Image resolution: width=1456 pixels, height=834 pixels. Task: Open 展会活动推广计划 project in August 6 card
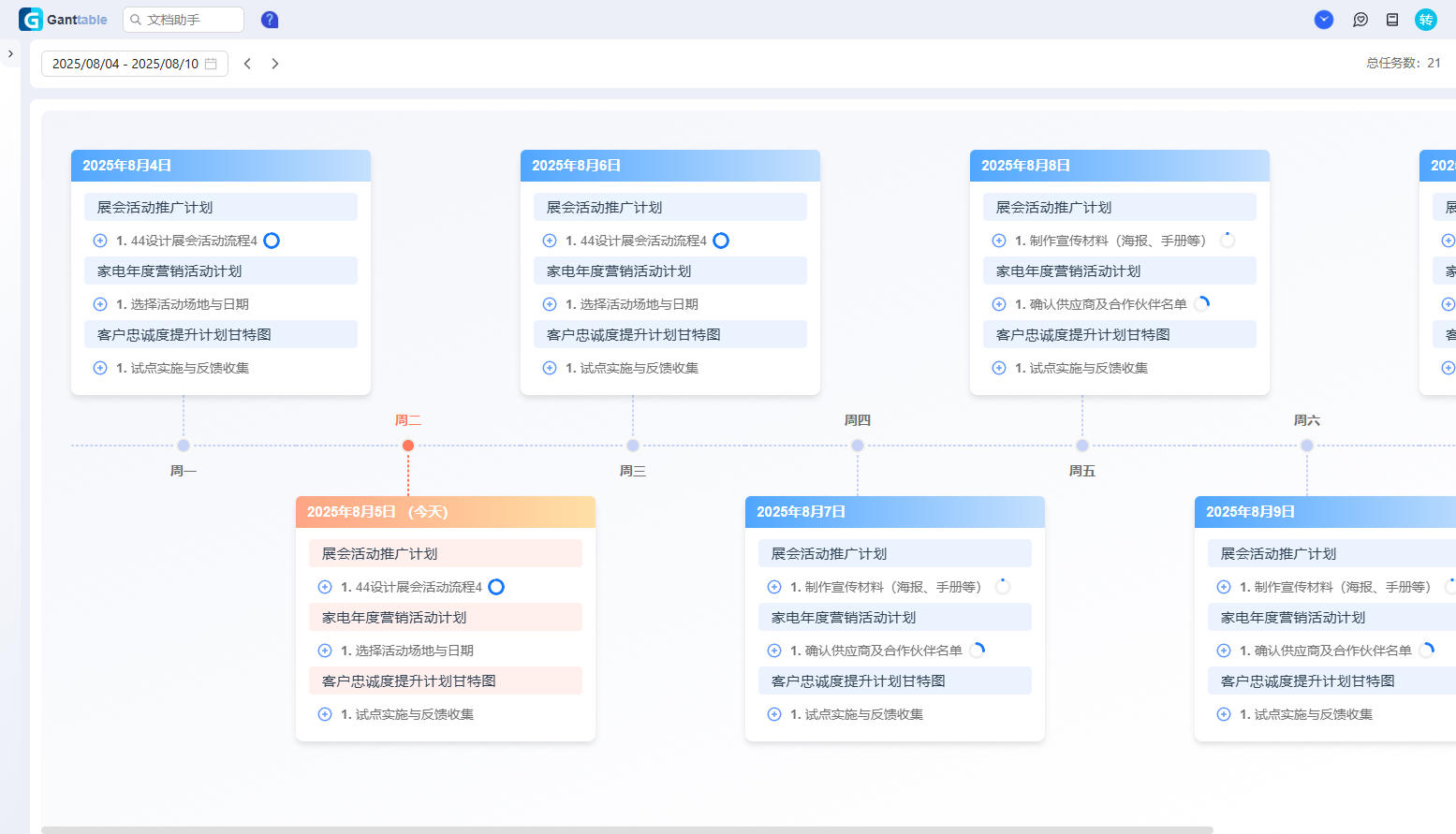(x=670, y=207)
